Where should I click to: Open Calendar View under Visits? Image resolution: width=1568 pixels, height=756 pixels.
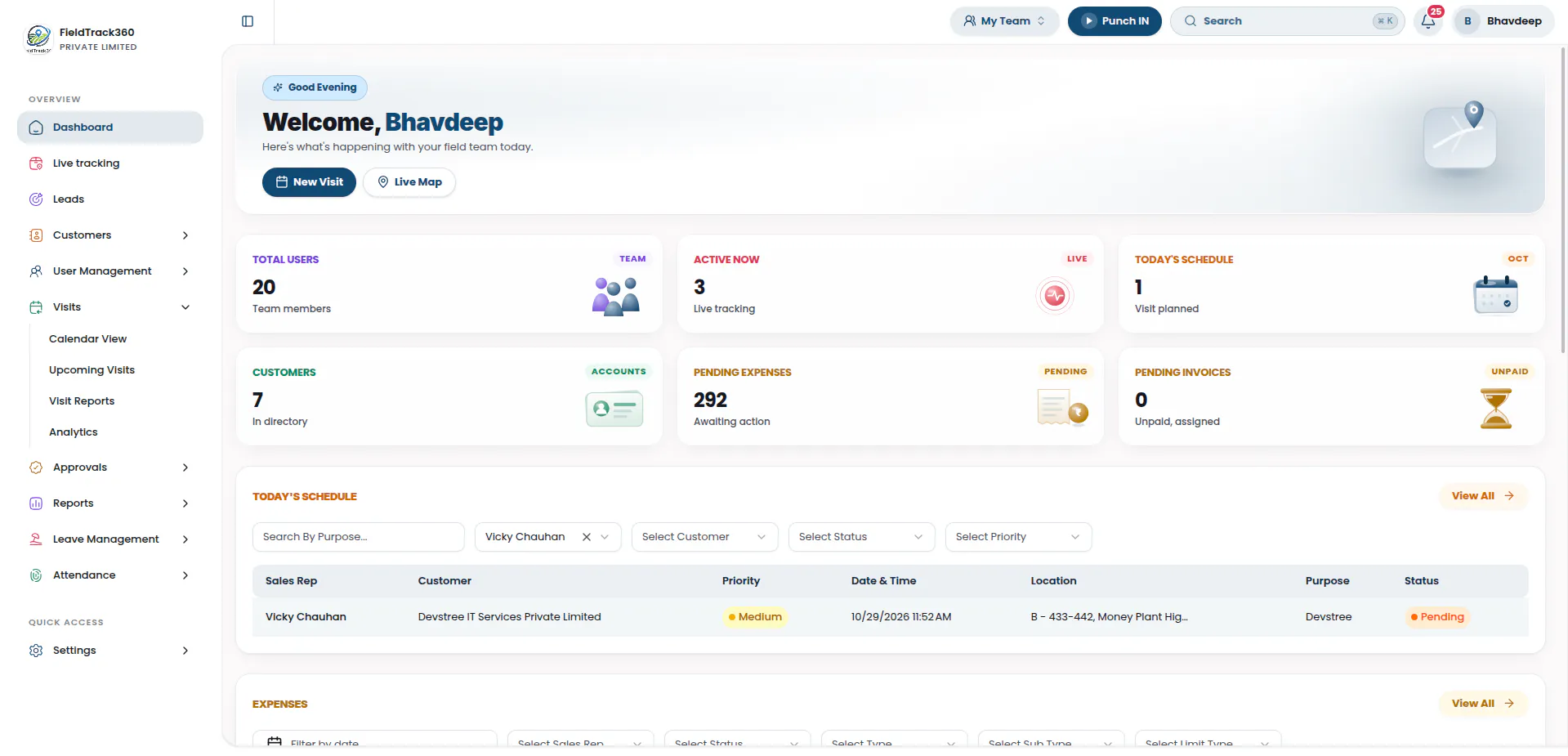click(x=87, y=339)
